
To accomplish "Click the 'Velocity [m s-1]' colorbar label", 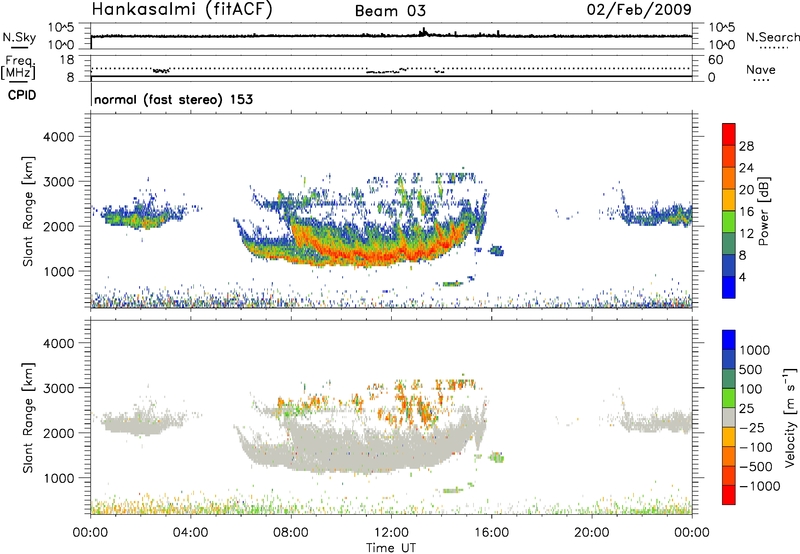I will pyautogui.click(x=790, y=417).
